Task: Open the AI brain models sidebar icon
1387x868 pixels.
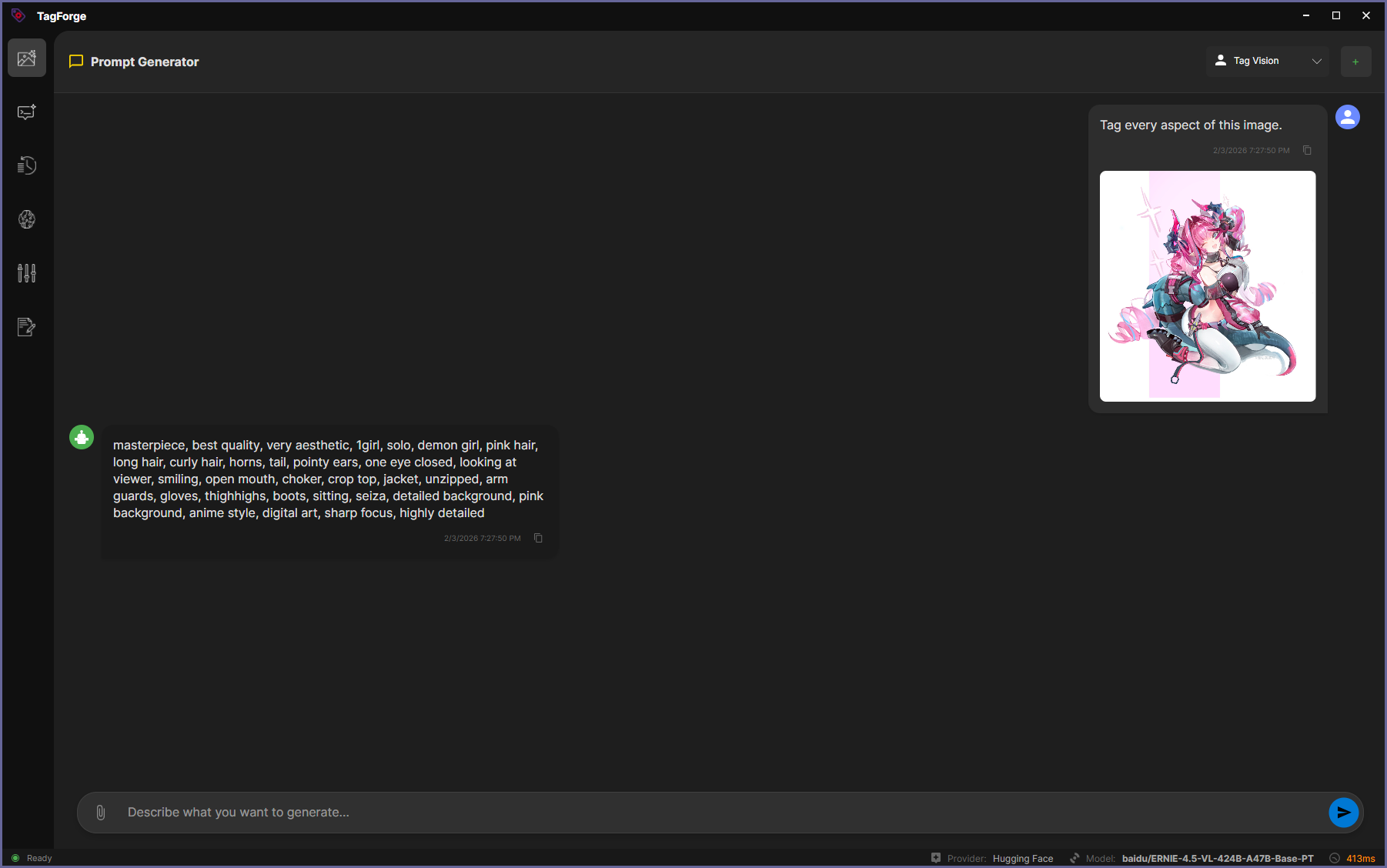Action: [x=27, y=220]
